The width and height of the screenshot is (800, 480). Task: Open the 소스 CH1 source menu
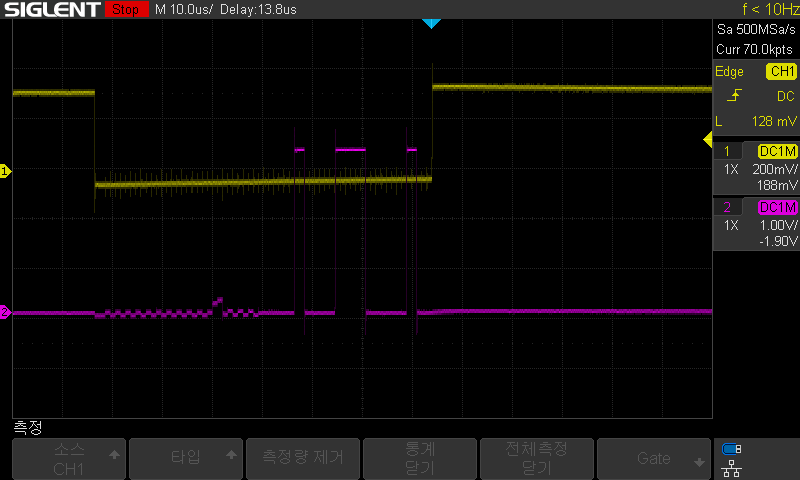[69, 459]
